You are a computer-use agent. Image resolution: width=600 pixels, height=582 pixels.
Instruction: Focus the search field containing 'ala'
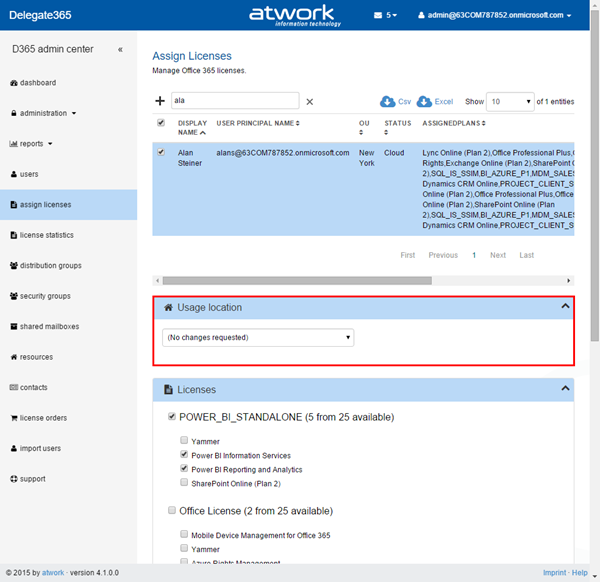[235, 101]
